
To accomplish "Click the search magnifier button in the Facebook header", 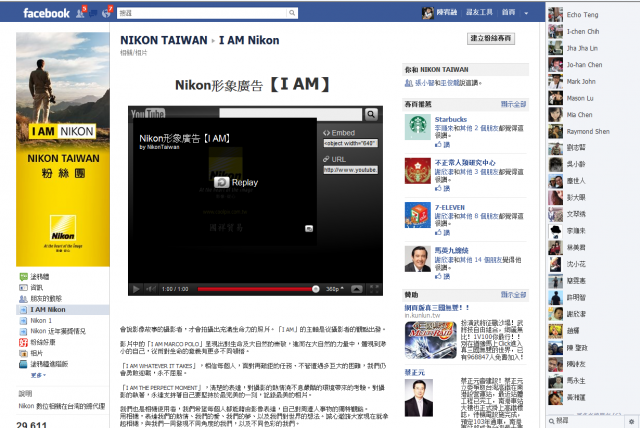I will point(292,13).
